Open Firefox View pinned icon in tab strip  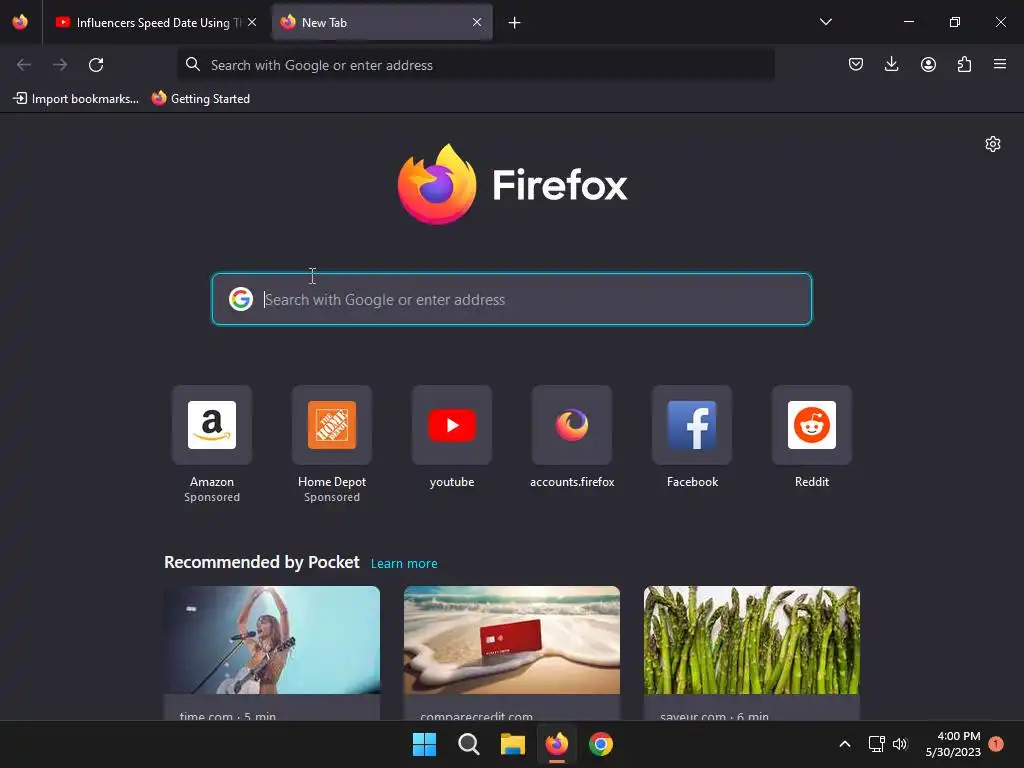coord(20,22)
